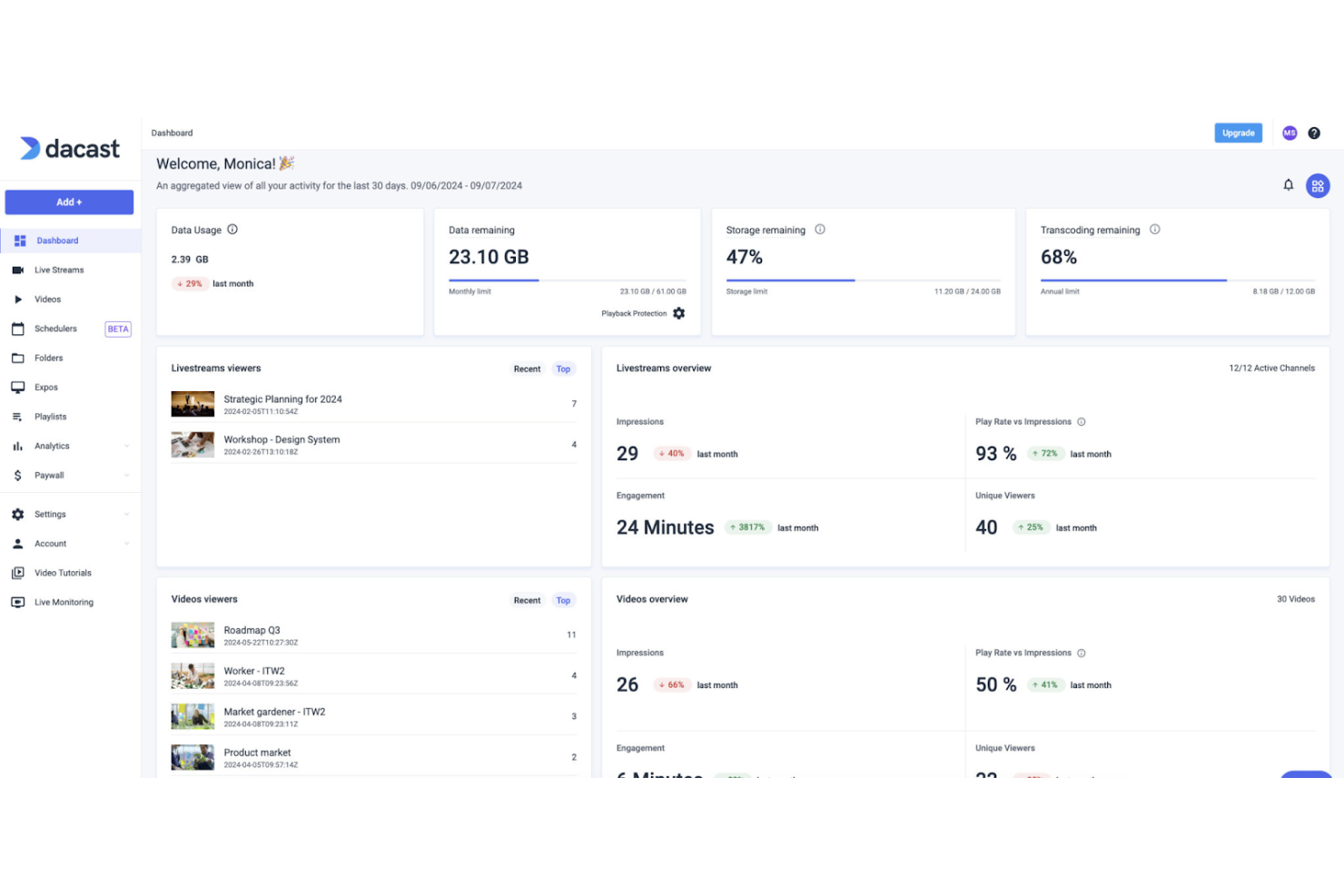Open the Live Streams section
Image resolution: width=1344 pixels, height=896 pixels.
58,270
